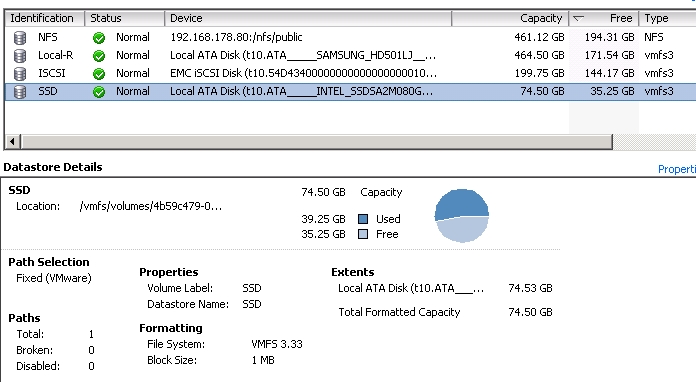Sort by Identification column header
Screen dimensions: 696x382
(x=44, y=18)
